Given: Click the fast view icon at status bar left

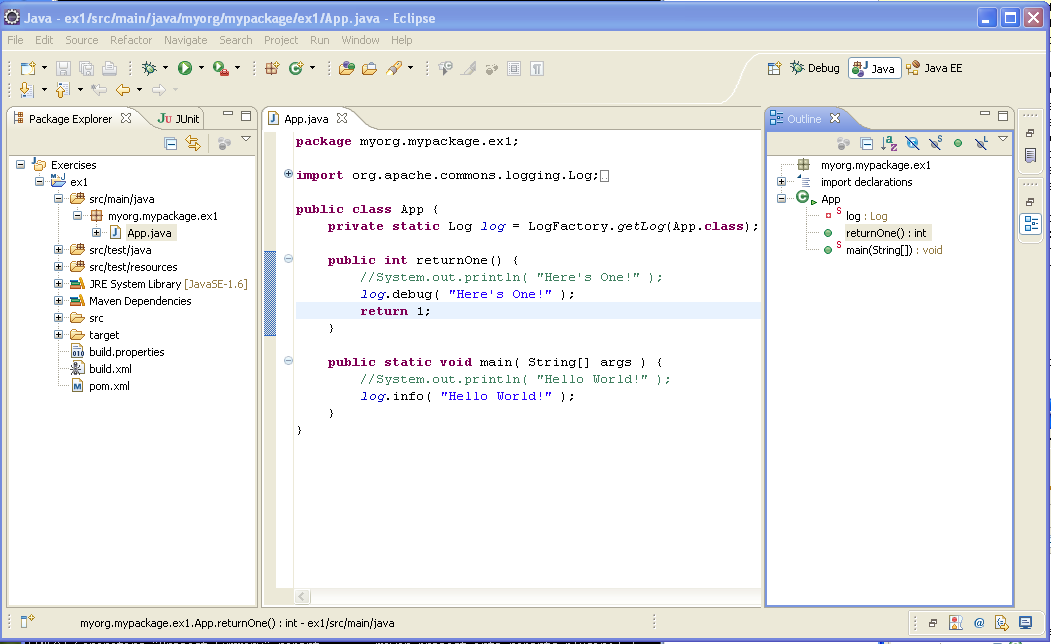Looking at the screenshot, I should click(x=27, y=622).
